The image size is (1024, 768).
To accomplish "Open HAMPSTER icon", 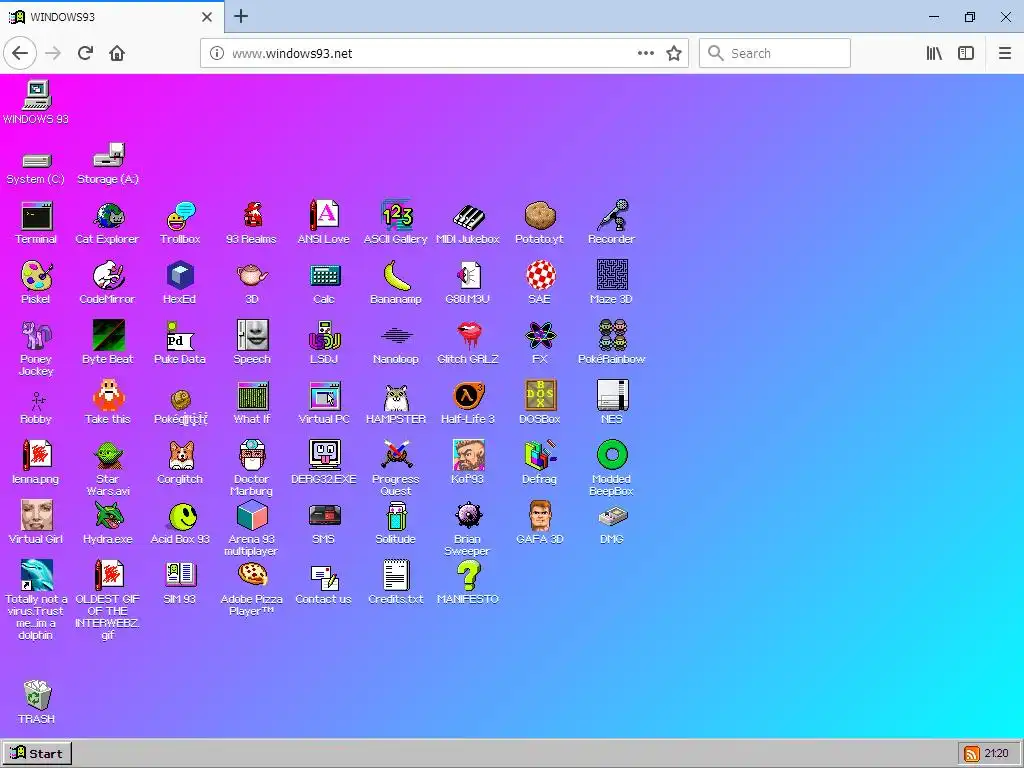I will click(396, 396).
